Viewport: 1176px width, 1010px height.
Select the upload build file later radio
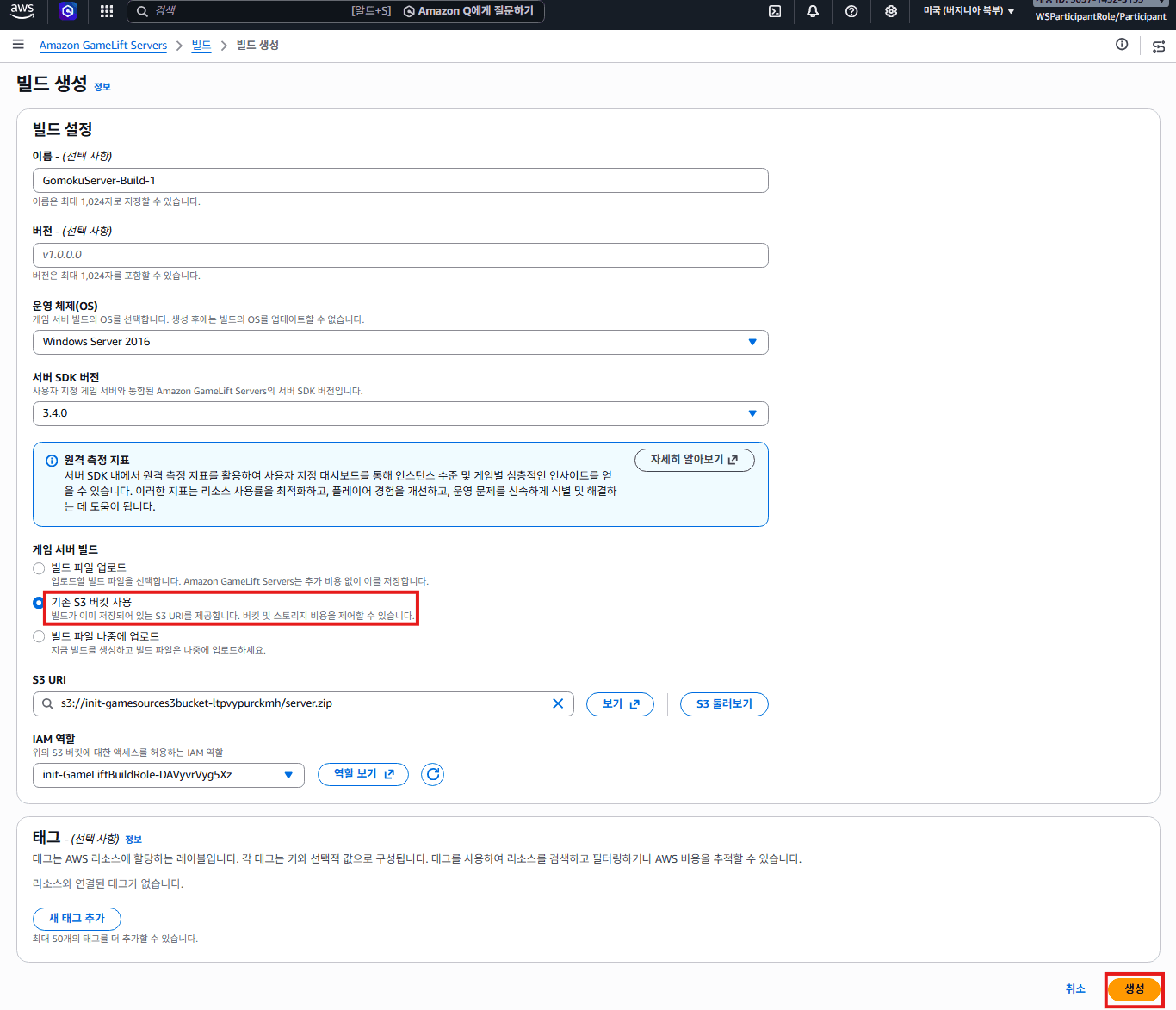click(39, 637)
